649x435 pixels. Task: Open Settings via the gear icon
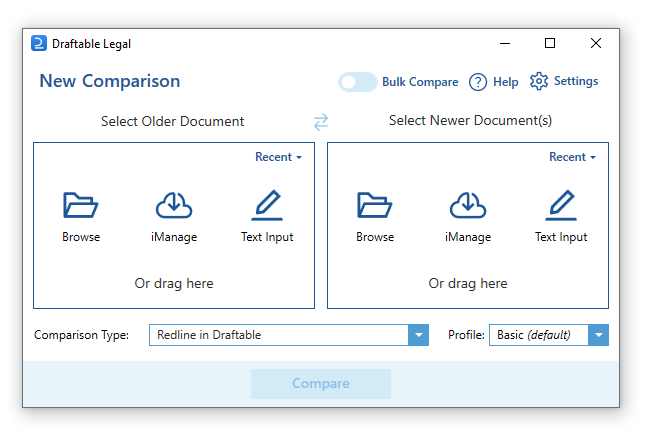point(538,81)
